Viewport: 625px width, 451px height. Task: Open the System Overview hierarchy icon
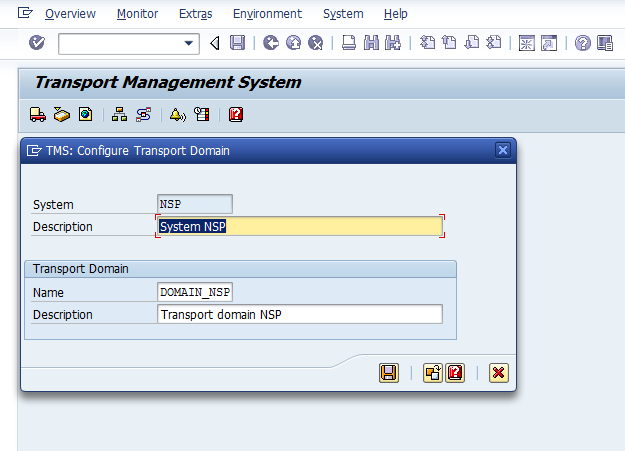(x=119, y=115)
